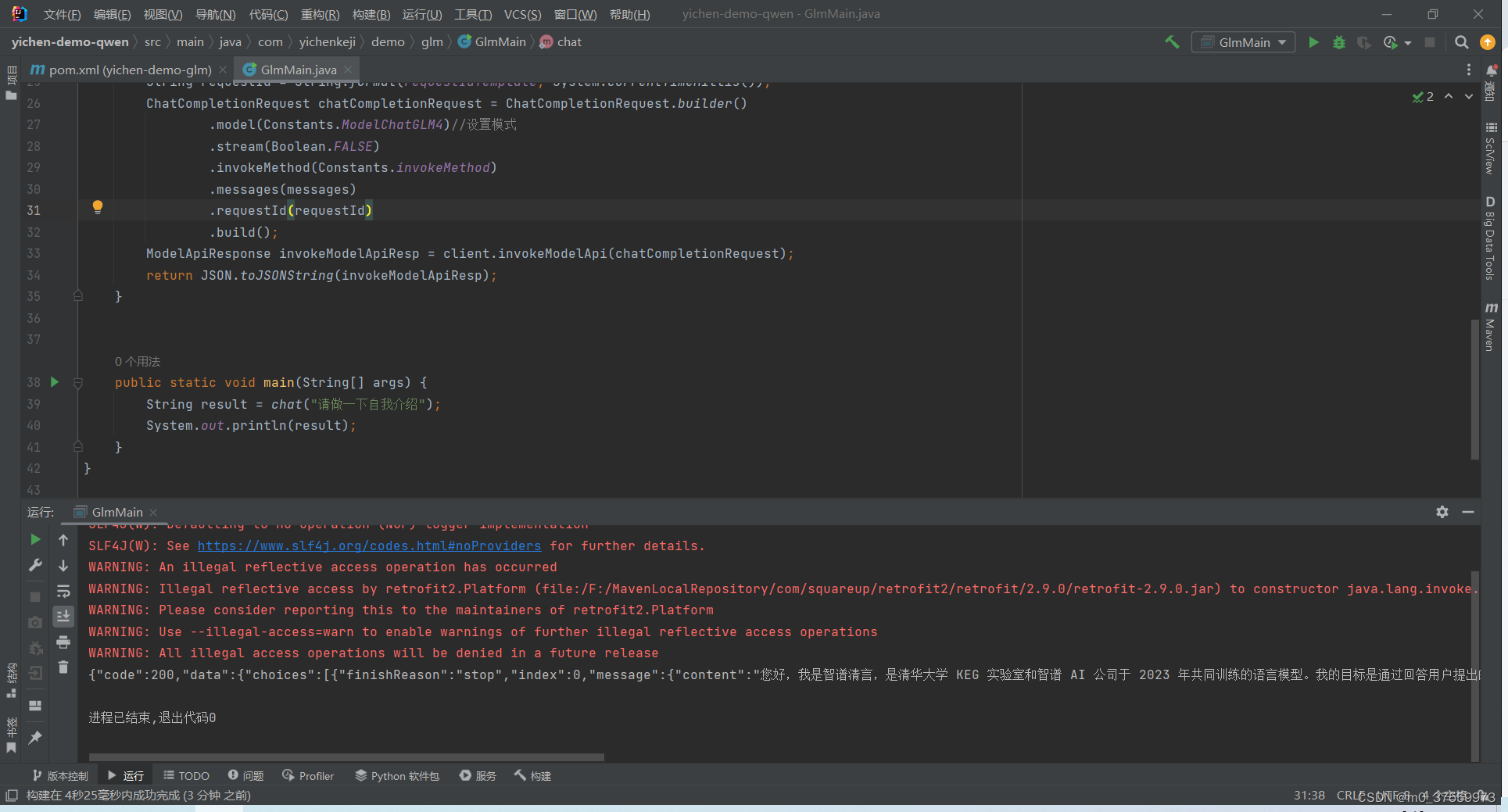Screen dimensions: 1508x812
Task: Click the editor vertical scrollbar
Action: tap(1474, 388)
